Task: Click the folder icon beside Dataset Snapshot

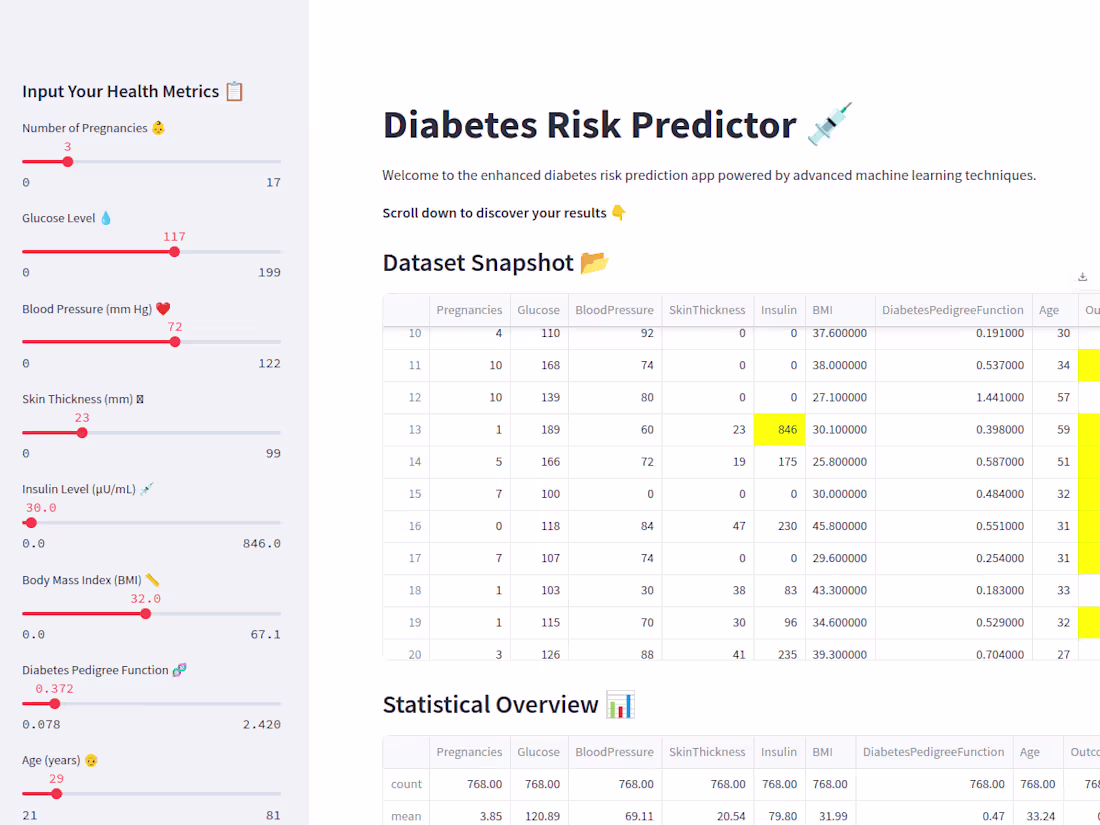Action: [593, 262]
